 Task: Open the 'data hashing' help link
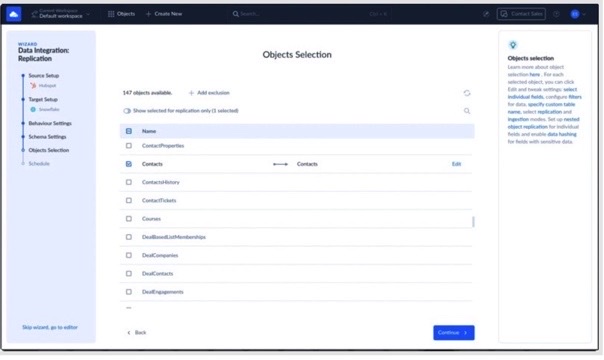click(562, 134)
